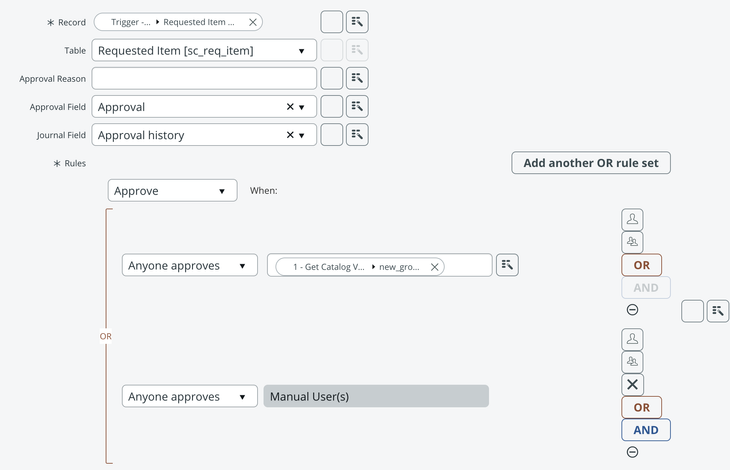Expand the Approve action dropdown
The width and height of the screenshot is (730, 470).
coord(172,190)
